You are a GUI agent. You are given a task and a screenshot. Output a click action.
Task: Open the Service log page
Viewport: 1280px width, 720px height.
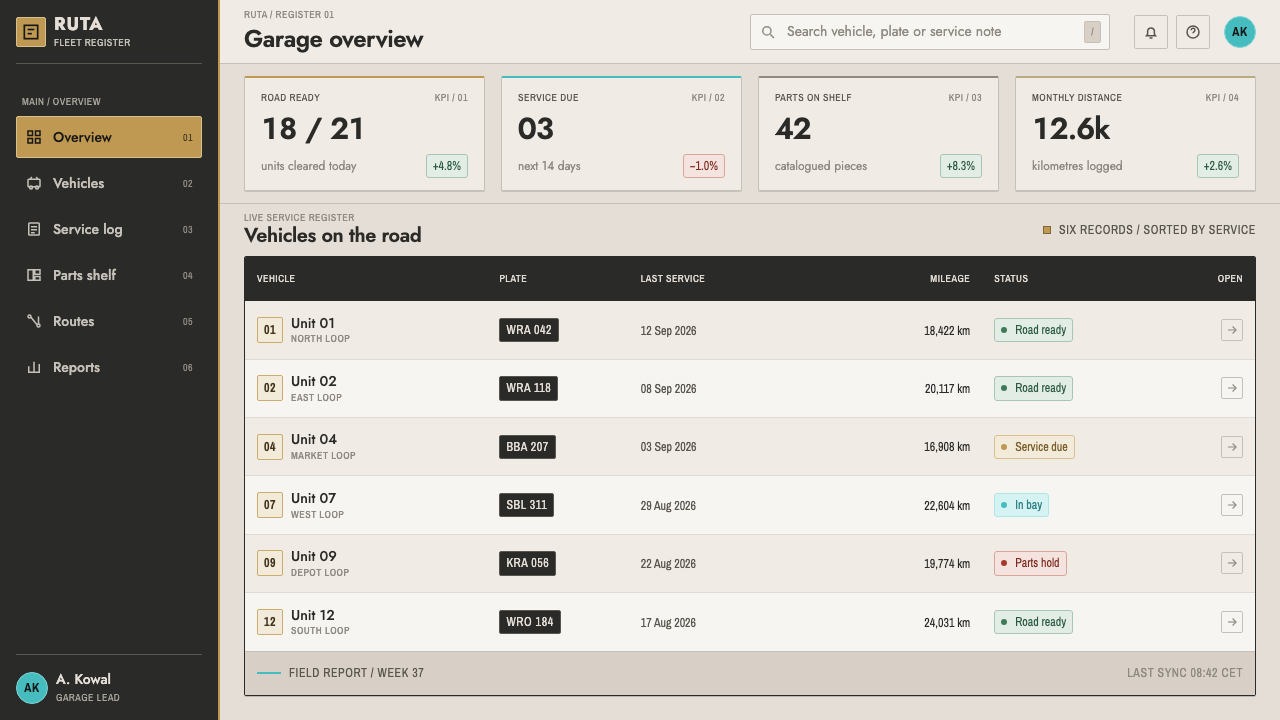pos(109,229)
